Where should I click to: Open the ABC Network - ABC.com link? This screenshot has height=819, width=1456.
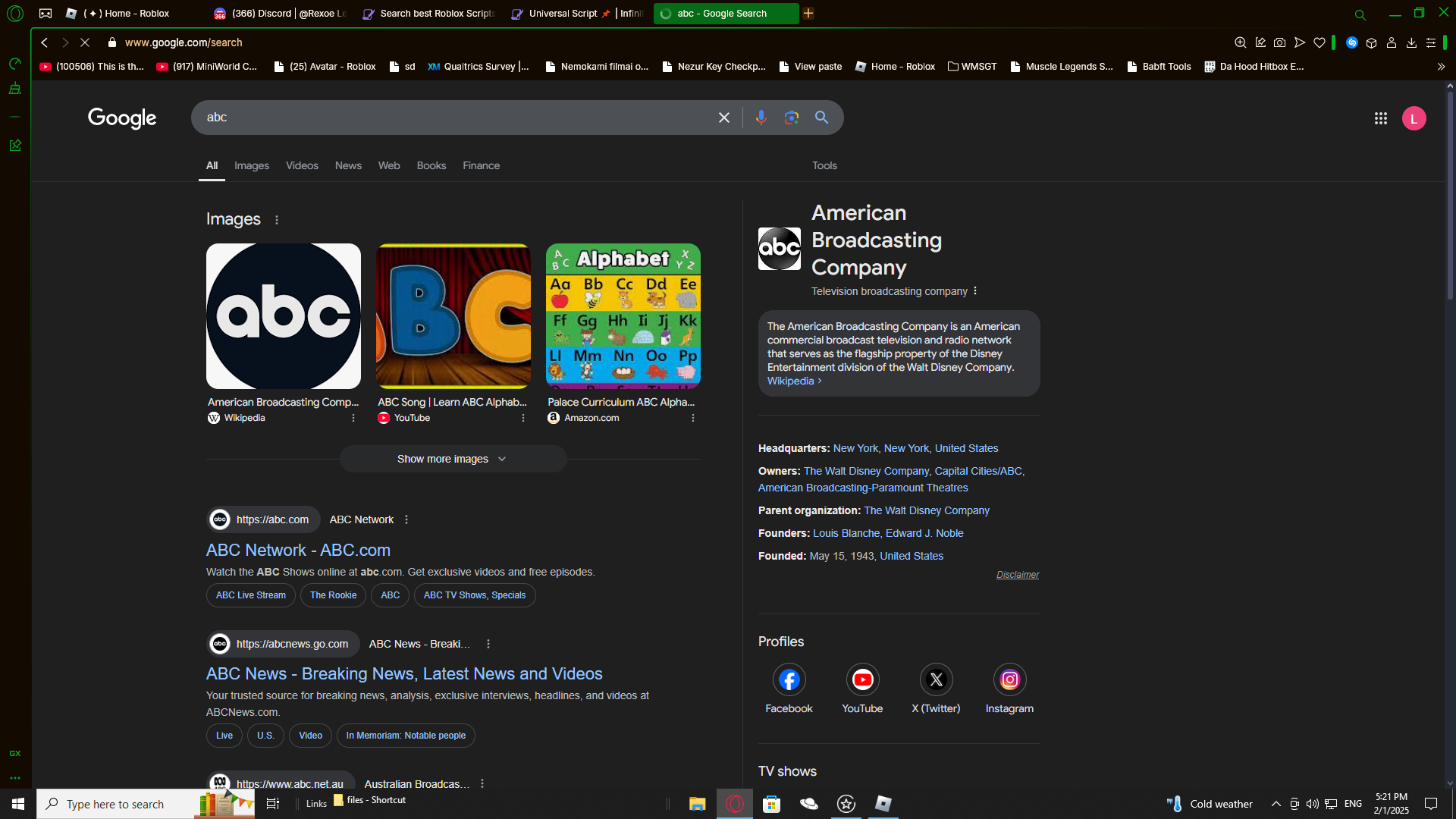298,550
